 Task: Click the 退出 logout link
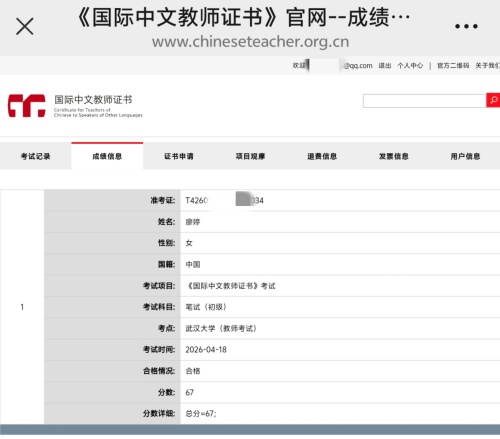[385, 66]
